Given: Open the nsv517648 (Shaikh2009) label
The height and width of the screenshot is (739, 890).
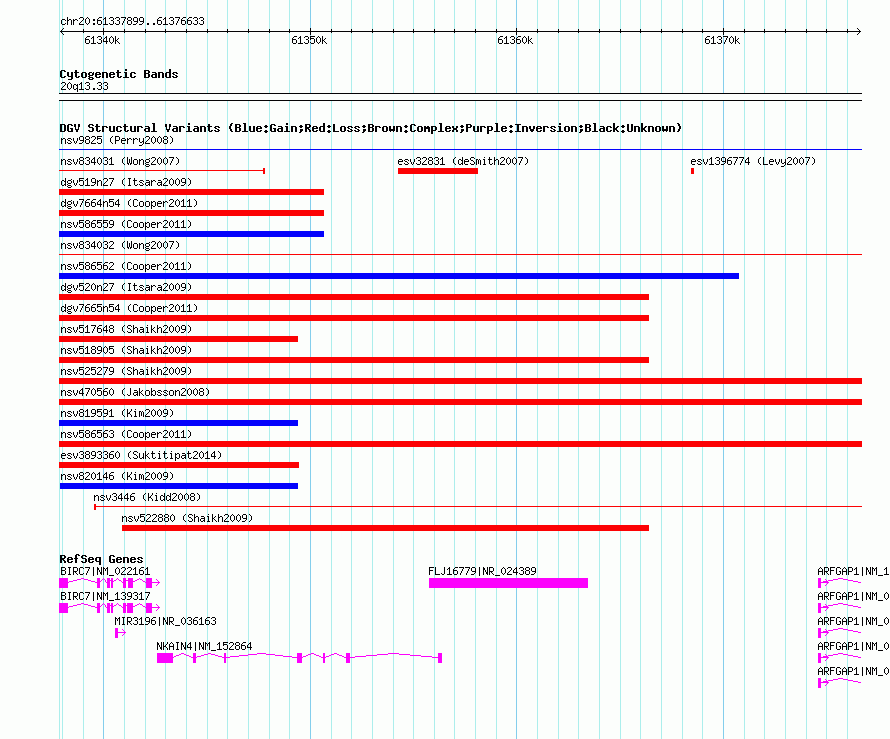Looking at the screenshot, I should click(x=126, y=329).
